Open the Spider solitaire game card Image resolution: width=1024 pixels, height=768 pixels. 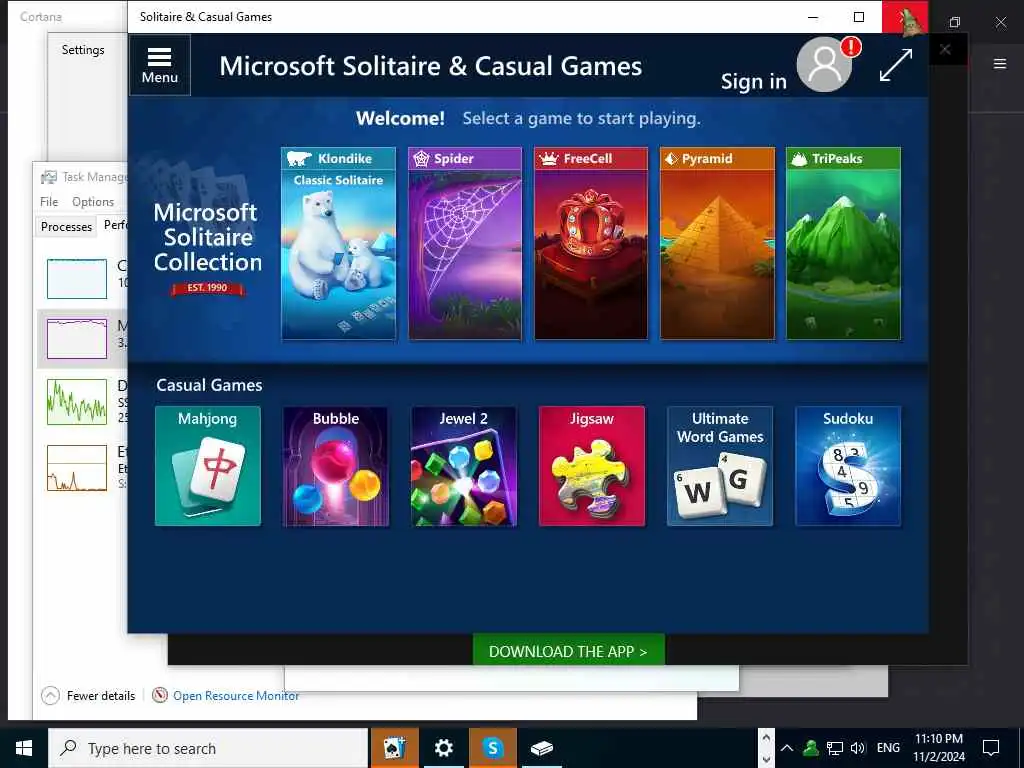point(465,244)
